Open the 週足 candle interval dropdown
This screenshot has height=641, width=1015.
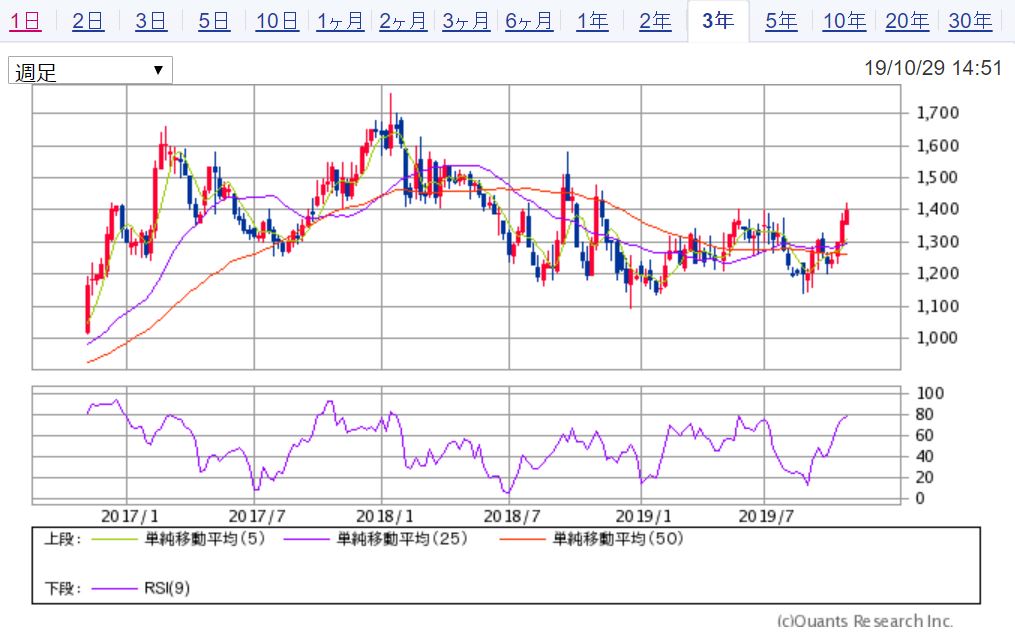[90, 71]
